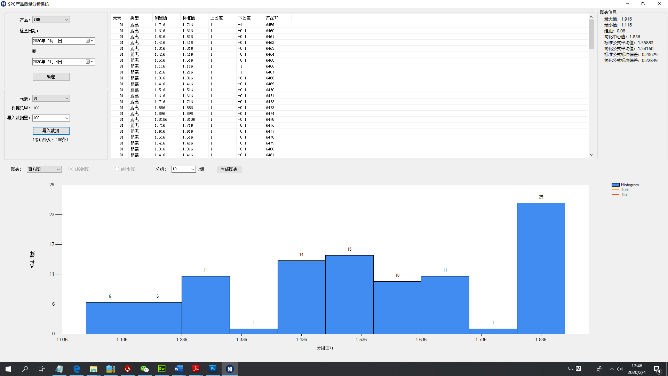The image size is (668, 376).
Task: Click the query button below the date fields
Action: point(51,77)
